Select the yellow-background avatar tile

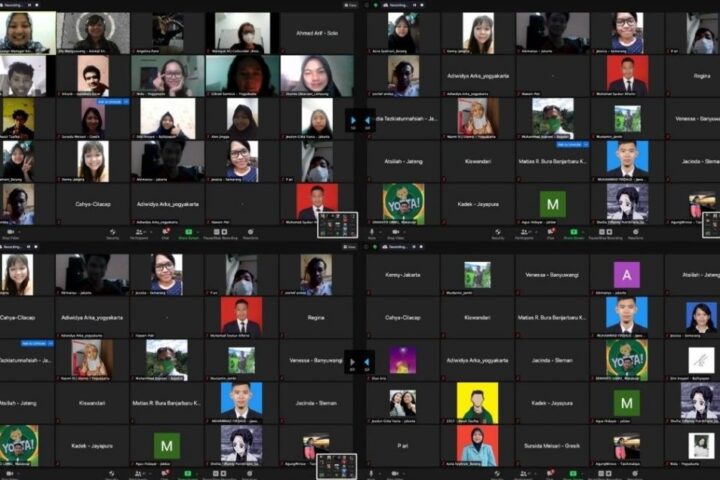coord(478,403)
